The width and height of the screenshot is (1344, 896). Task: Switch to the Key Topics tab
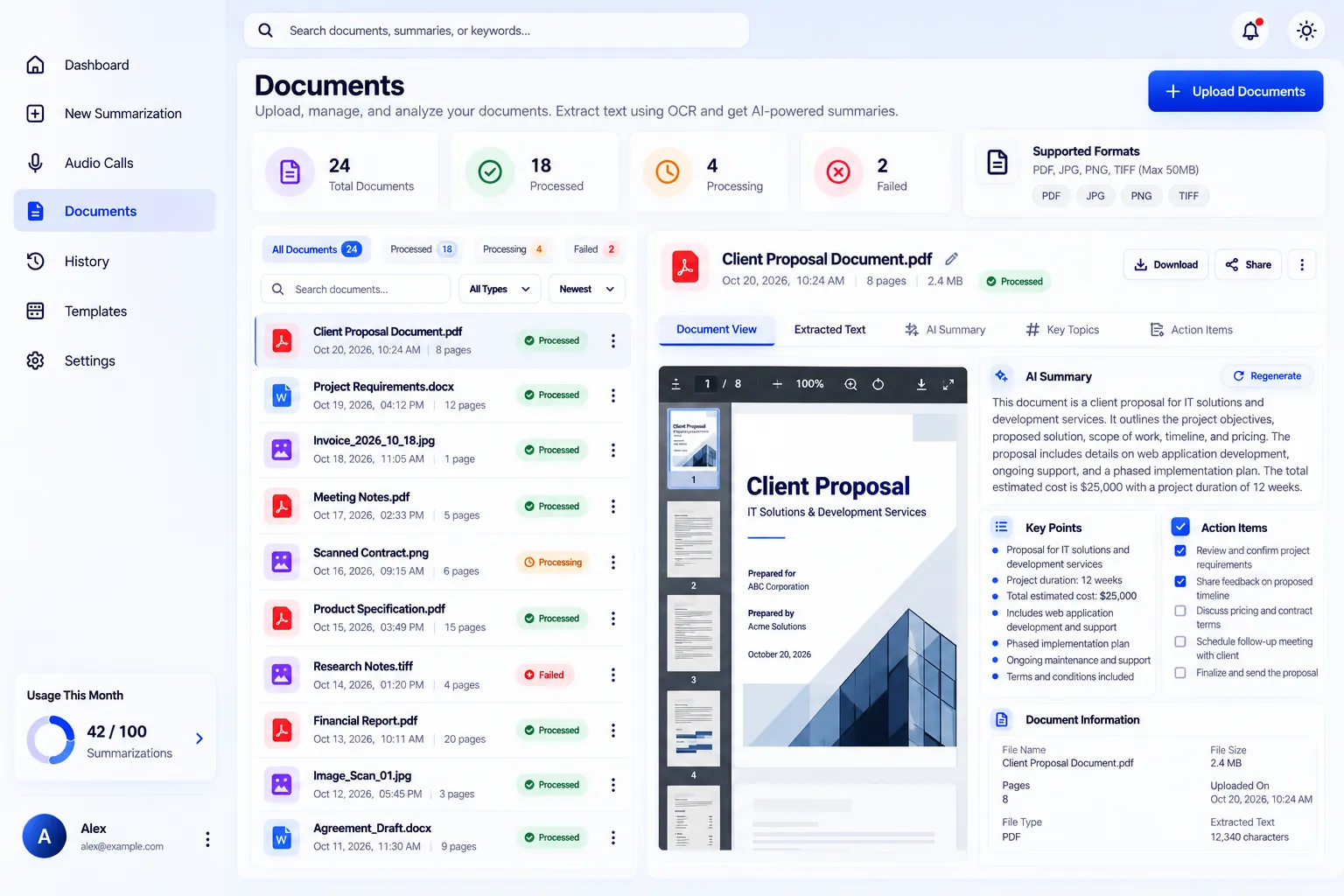click(1062, 330)
